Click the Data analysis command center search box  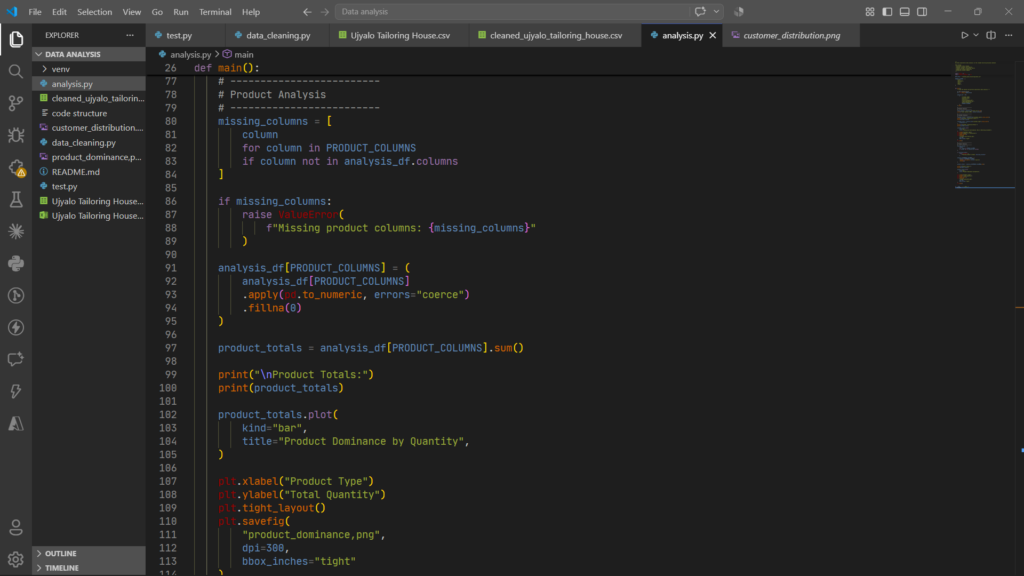511,12
